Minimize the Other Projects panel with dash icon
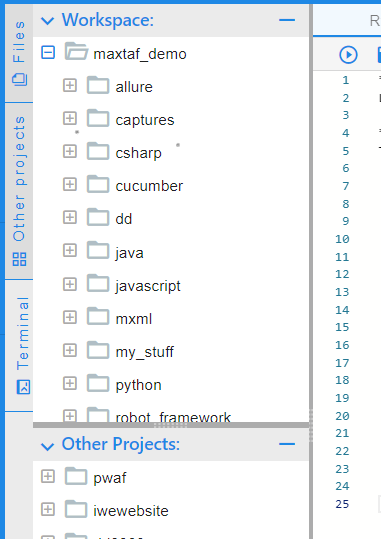The height and width of the screenshot is (539, 381). point(287,444)
